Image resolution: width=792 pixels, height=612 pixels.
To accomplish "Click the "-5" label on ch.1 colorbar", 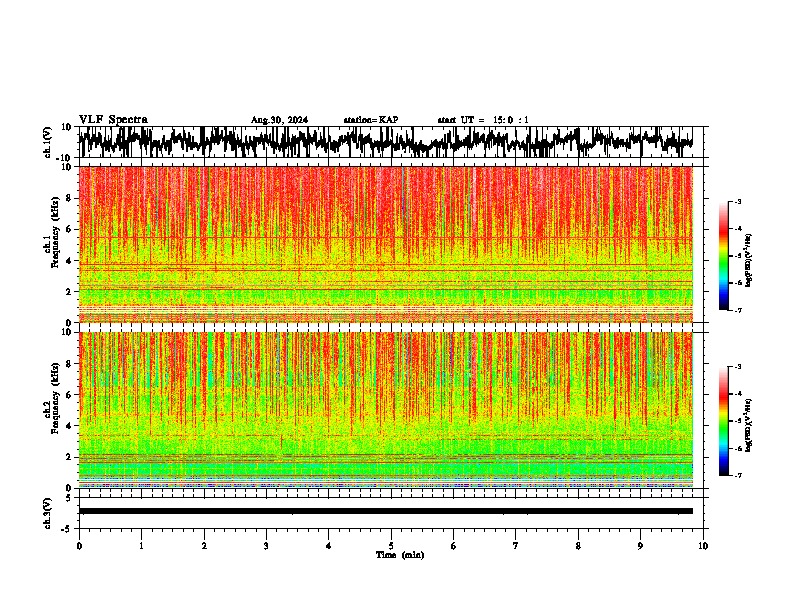I will 738,256.
